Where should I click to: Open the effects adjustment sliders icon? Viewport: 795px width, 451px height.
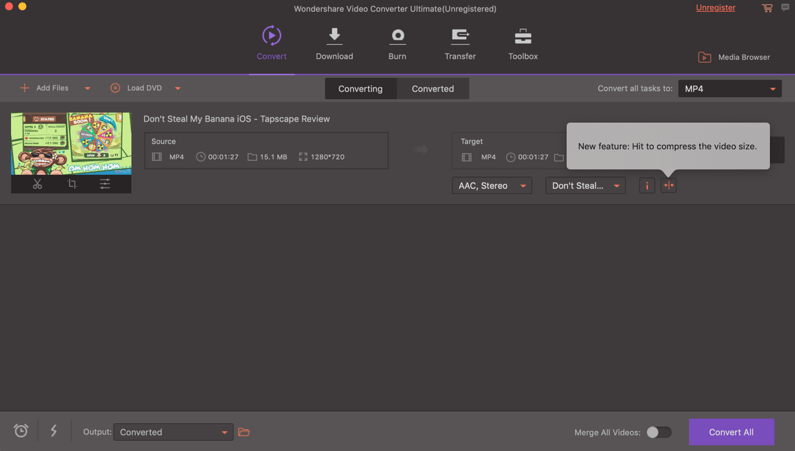click(x=105, y=184)
